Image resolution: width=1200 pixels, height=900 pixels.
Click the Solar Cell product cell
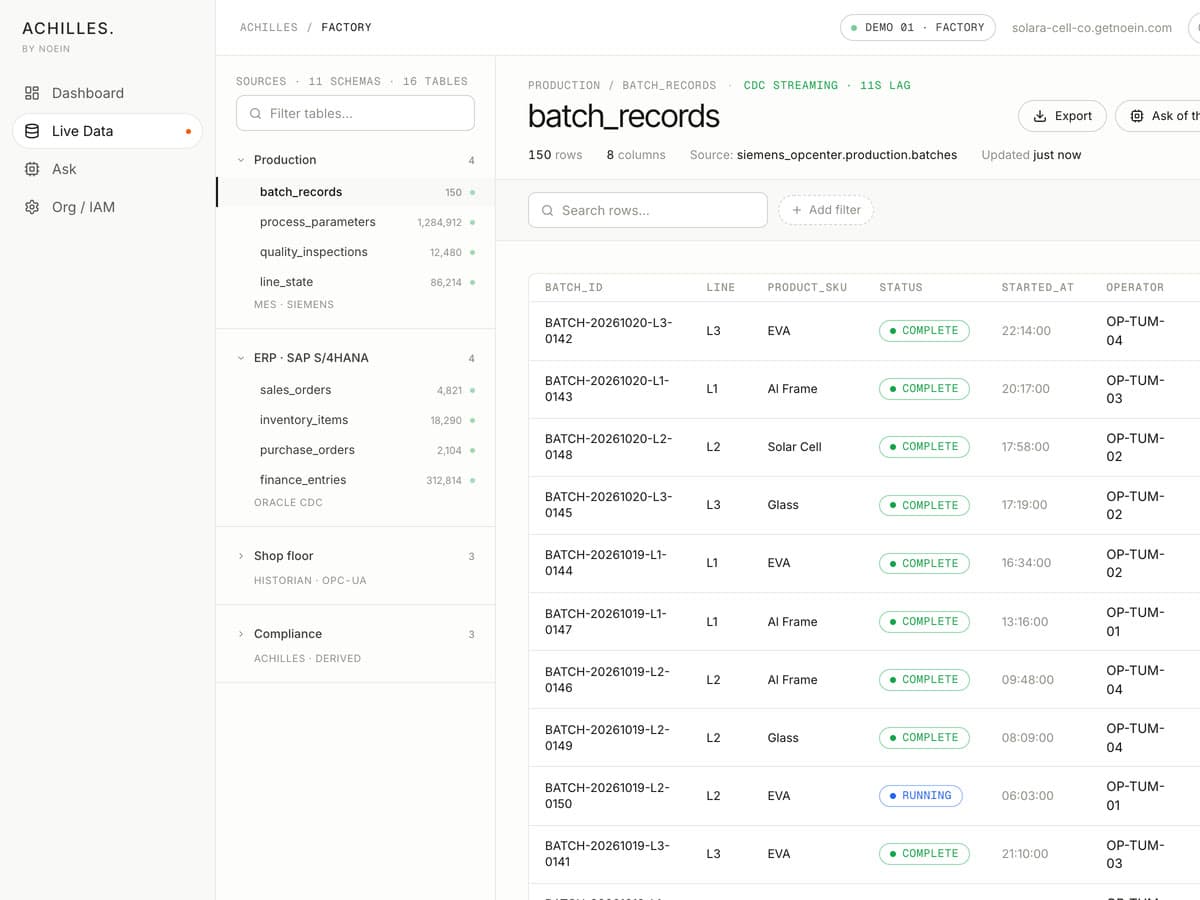coord(794,447)
